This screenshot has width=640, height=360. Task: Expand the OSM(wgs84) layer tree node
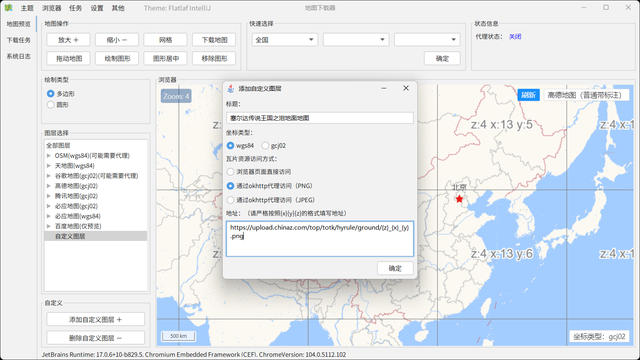click(x=49, y=156)
